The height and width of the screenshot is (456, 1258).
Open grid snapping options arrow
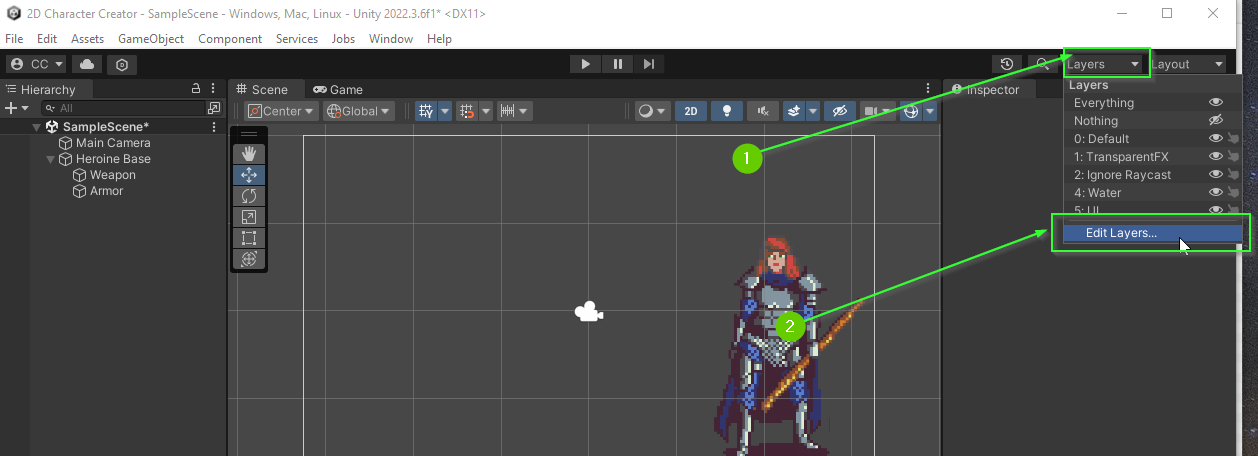(486, 111)
